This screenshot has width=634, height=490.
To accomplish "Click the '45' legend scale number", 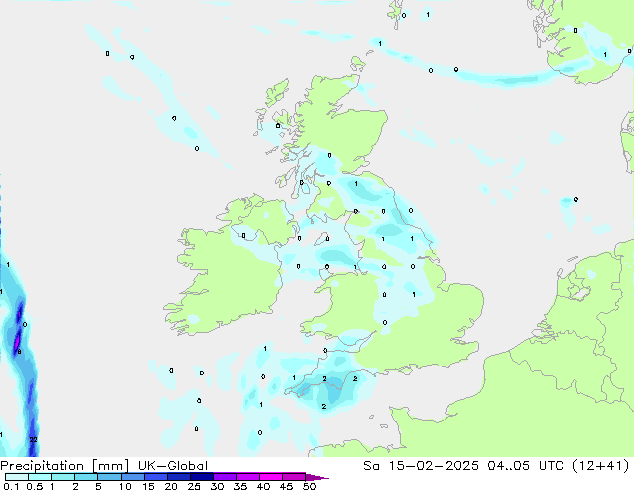I will tap(286, 486).
